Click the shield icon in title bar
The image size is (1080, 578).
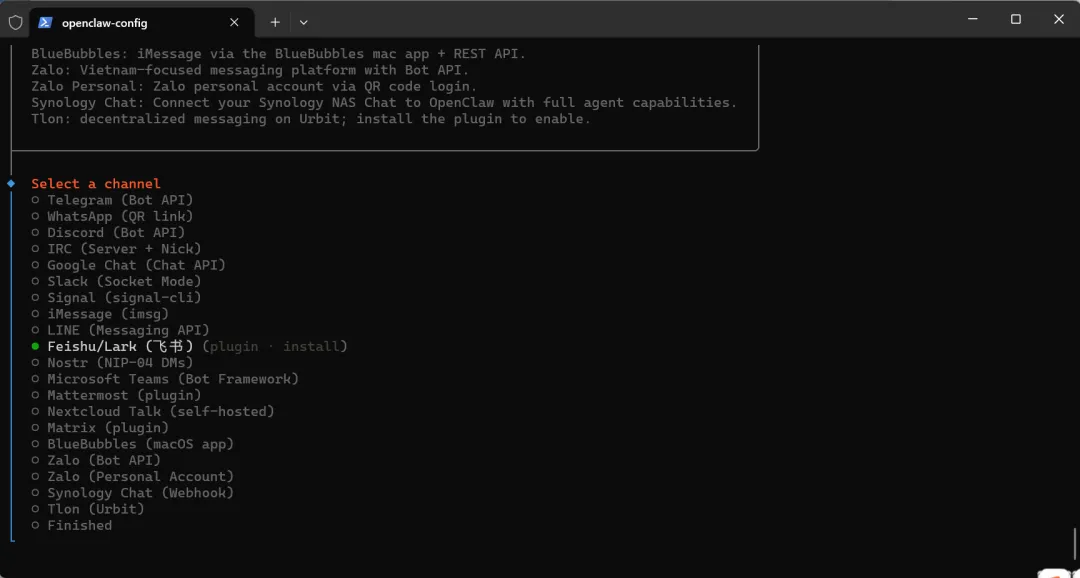15,22
